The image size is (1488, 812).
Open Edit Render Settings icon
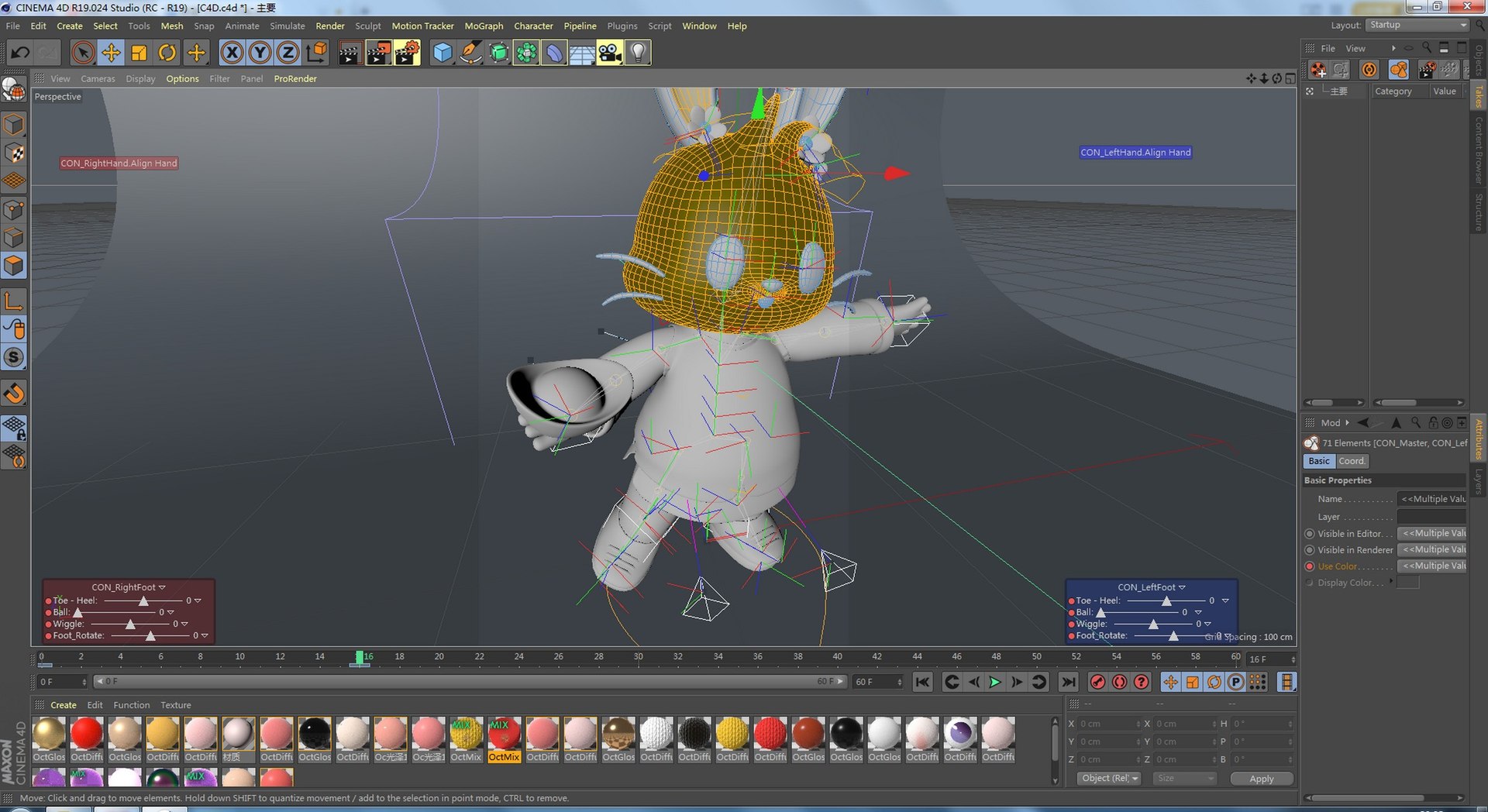pos(407,53)
